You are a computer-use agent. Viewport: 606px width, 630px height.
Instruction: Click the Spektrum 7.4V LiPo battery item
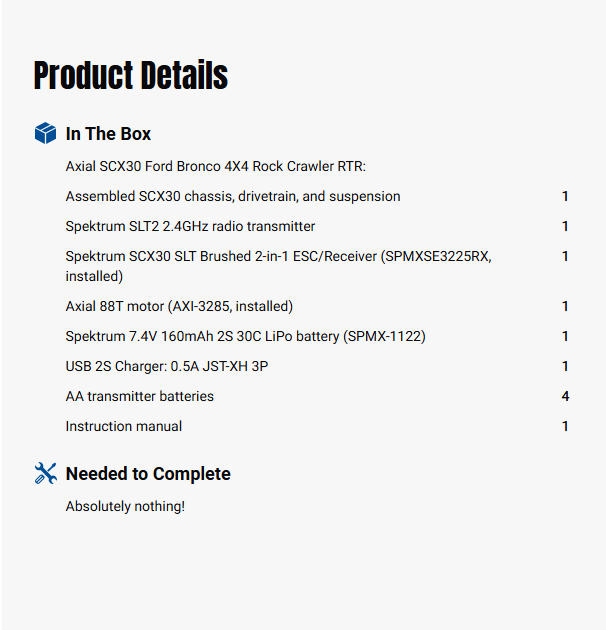(245, 336)
